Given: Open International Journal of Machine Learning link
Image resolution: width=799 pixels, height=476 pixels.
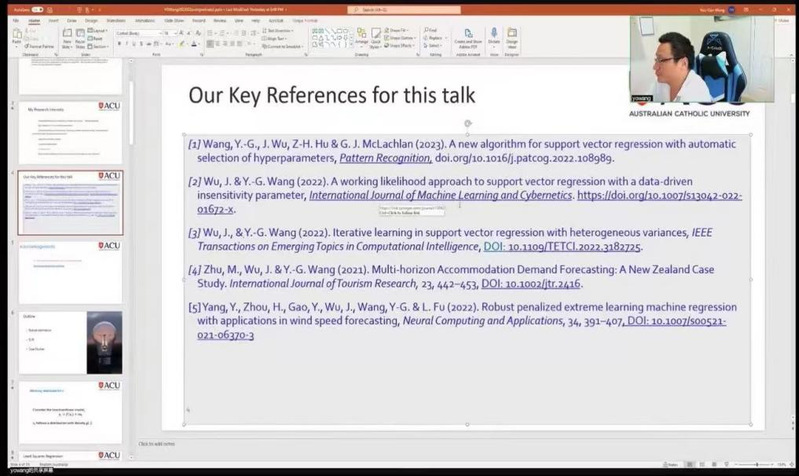Looking at the screenshot, I should [x=441, y=195].
